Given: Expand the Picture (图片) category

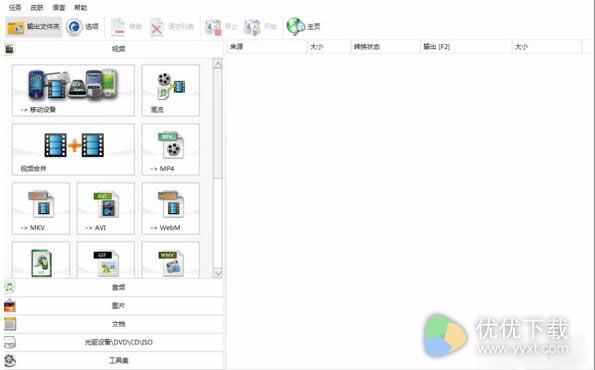Looking at the screenshot, I should pyautogui.click(x=113, y=305).
